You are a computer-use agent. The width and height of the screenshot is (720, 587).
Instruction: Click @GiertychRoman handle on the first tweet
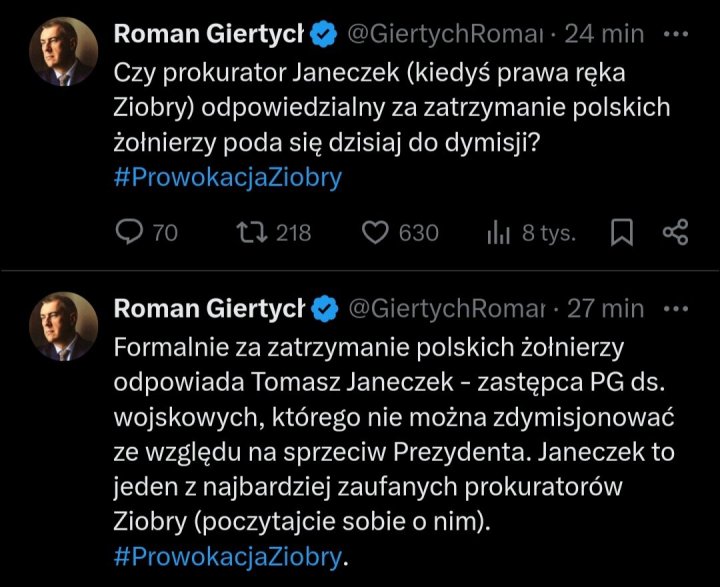pos(445,34)
